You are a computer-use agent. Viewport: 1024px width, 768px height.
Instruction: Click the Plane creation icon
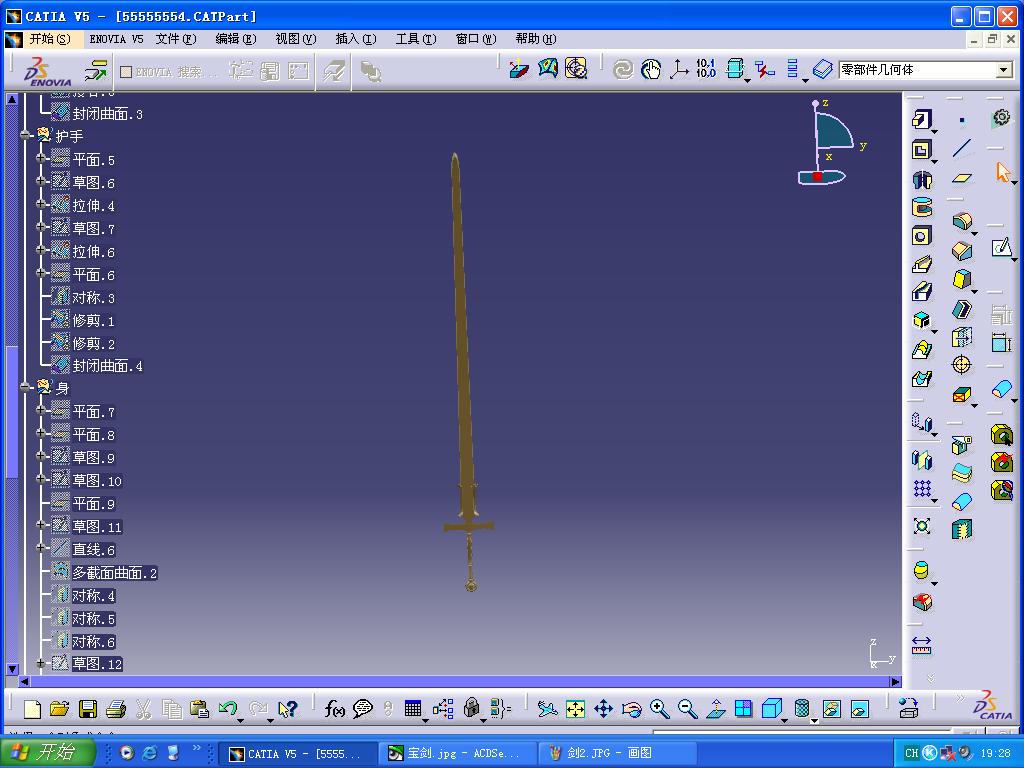(x=961, y=177)
